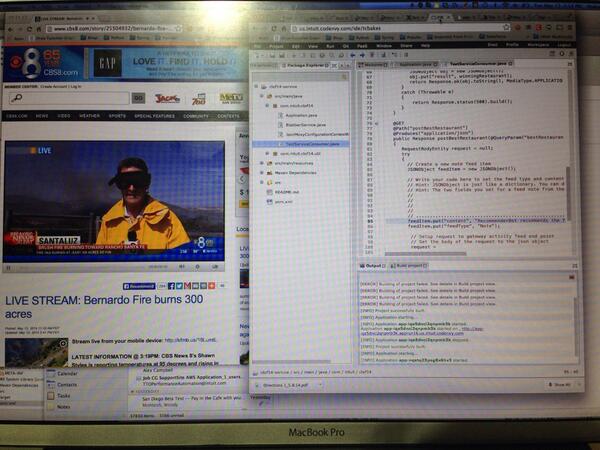This screenshot has width=600, height=450.
Task: Click the GO search button on CBS8
Action: [x=138, y=98]
